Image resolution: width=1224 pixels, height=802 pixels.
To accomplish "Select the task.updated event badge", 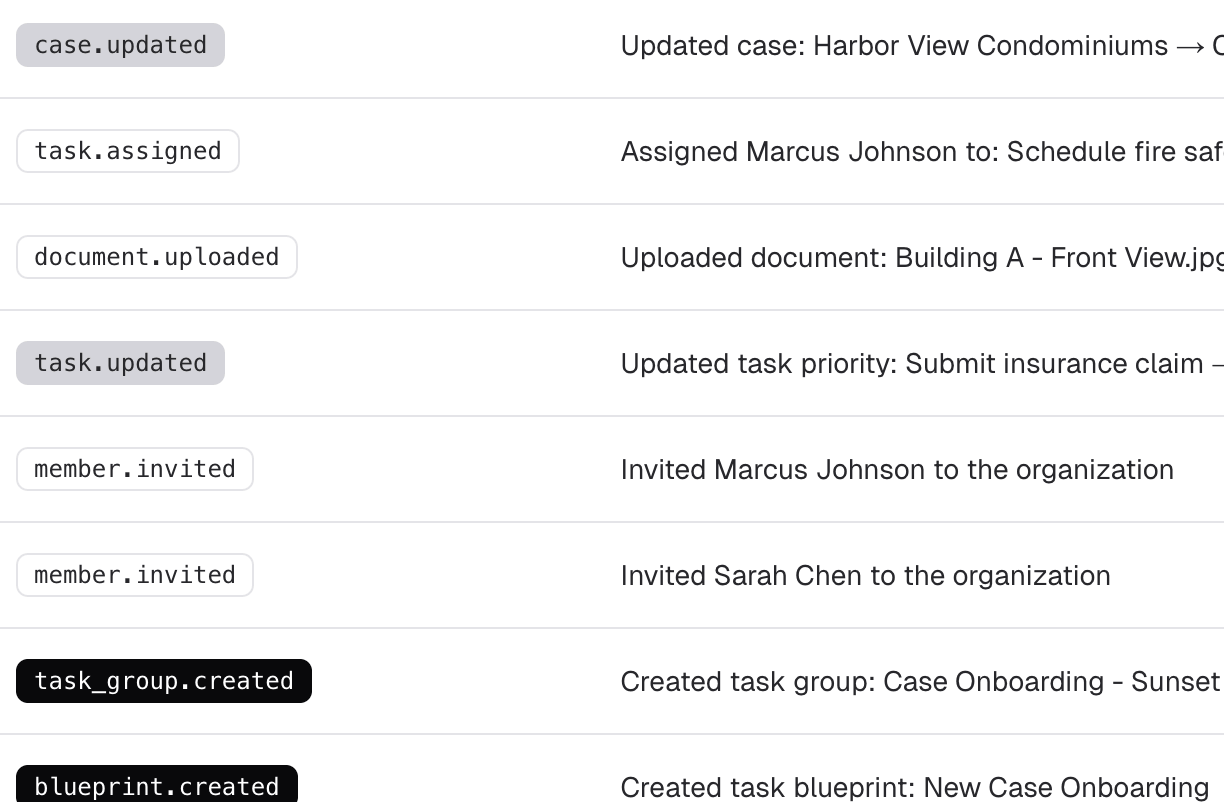I will click(120, 363).
